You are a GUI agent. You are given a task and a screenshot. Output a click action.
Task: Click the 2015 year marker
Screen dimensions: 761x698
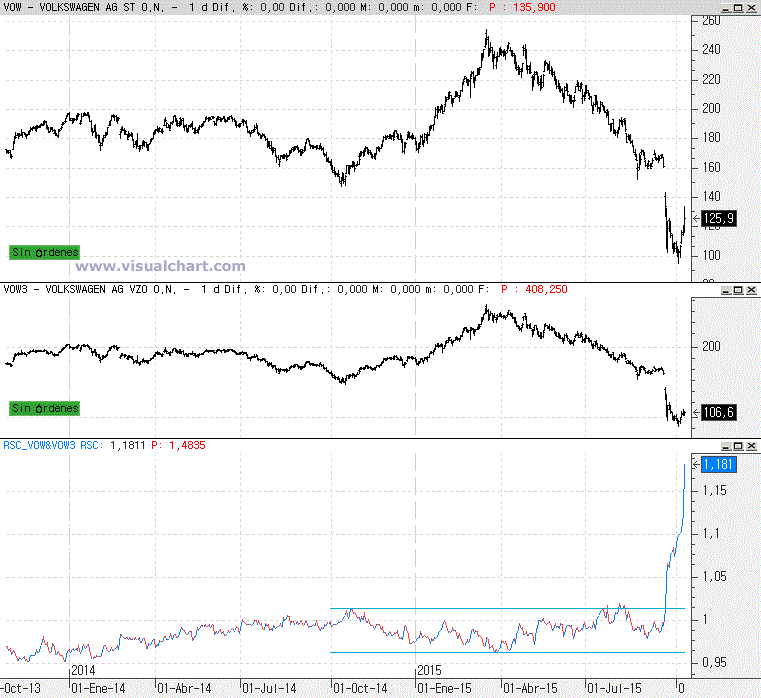click(430, 671)
